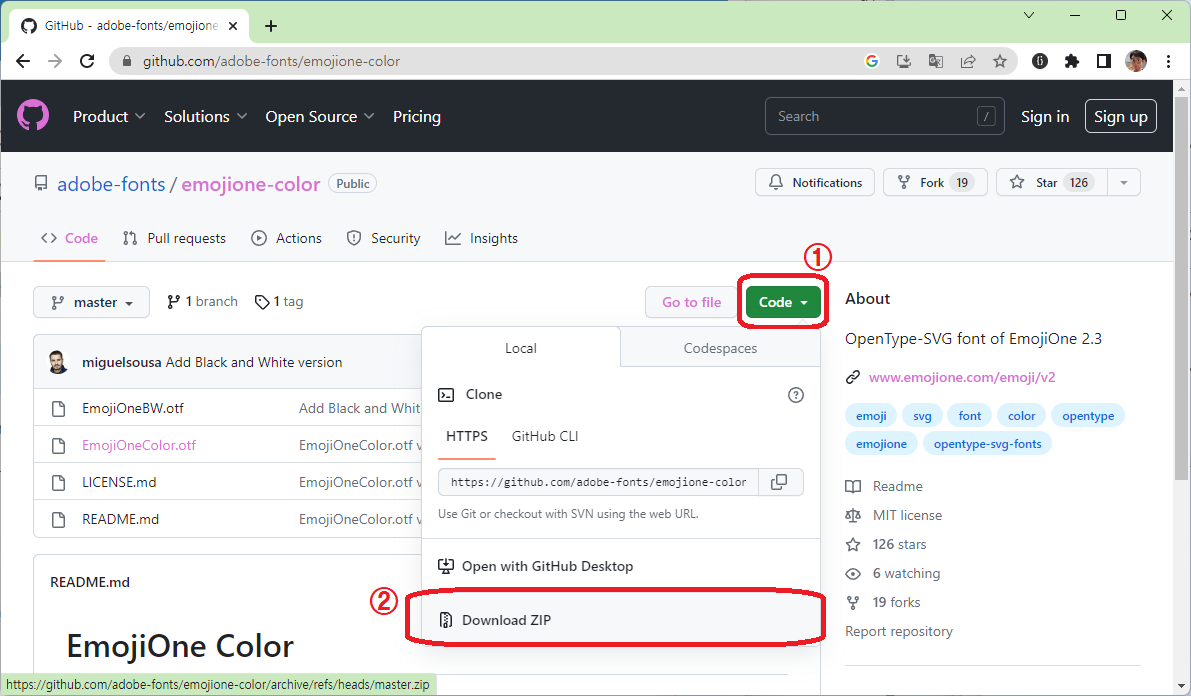The image size is (1191, 696).
Task: Click the install/download page icon in address bar
Action: (x=904, y=62)
